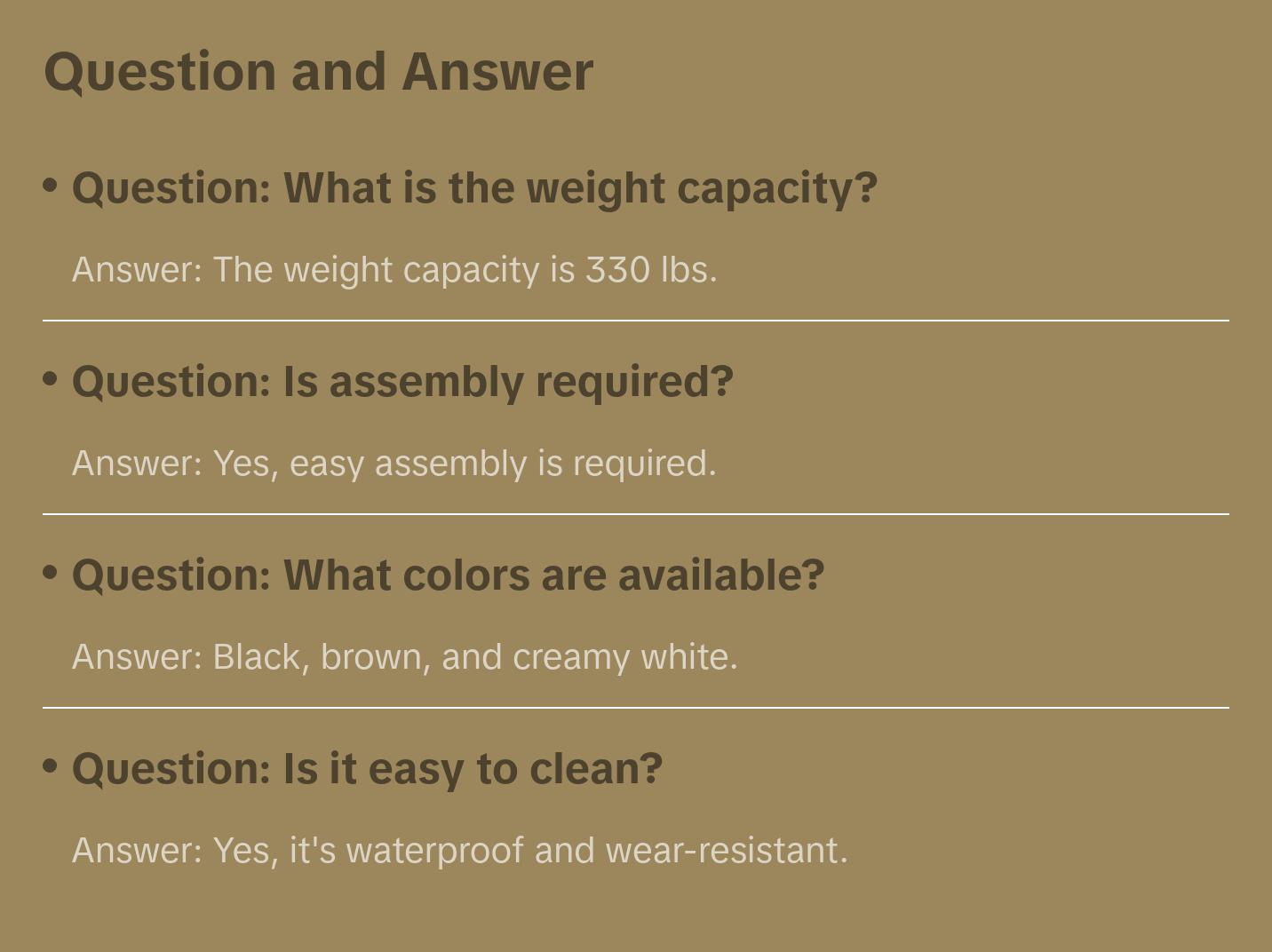The width and height of the screenshot is (1272, 952).
Task: Select the assembly required question
Action: coord(402,382)
